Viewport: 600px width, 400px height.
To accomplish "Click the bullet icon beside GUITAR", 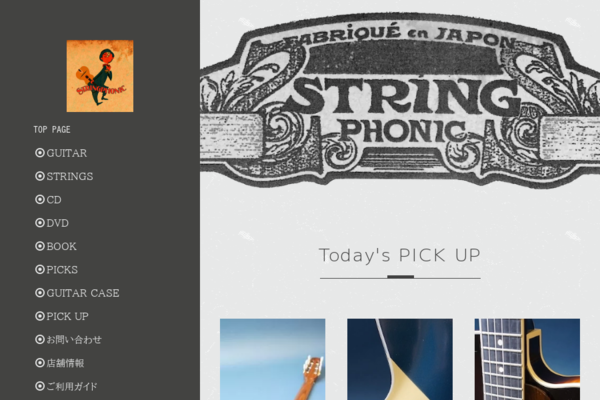I will (40, 153).
